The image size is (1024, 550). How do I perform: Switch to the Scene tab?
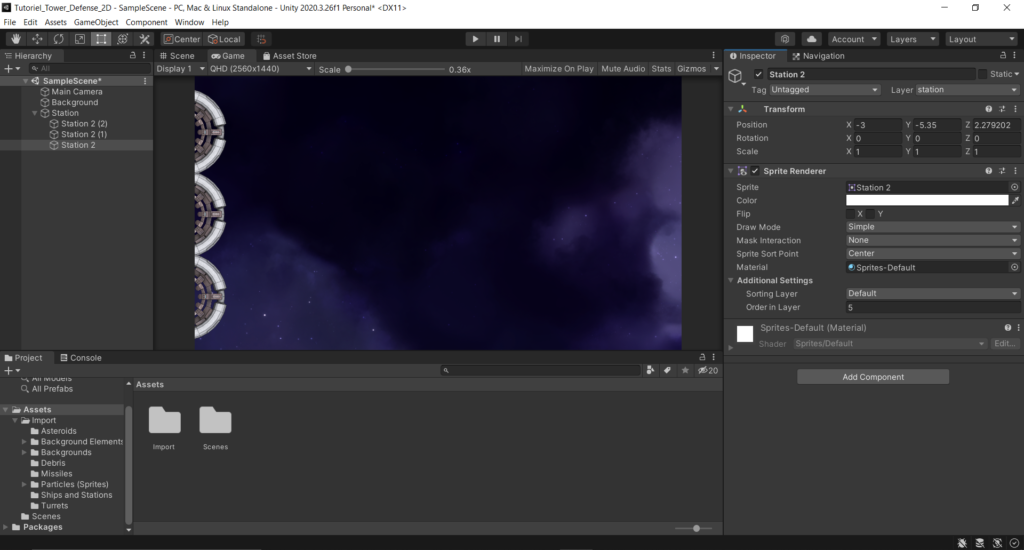click(x=177, y=56)
